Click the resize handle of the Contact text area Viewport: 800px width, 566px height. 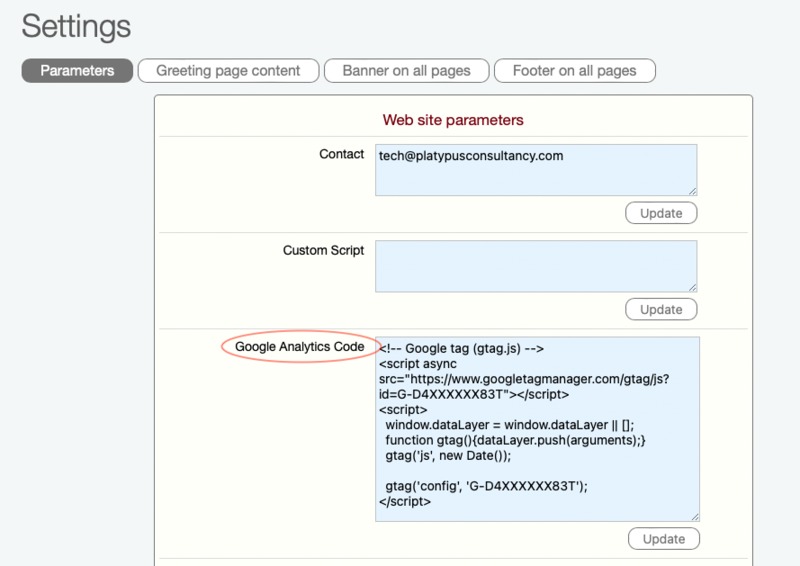click(692, 191)
